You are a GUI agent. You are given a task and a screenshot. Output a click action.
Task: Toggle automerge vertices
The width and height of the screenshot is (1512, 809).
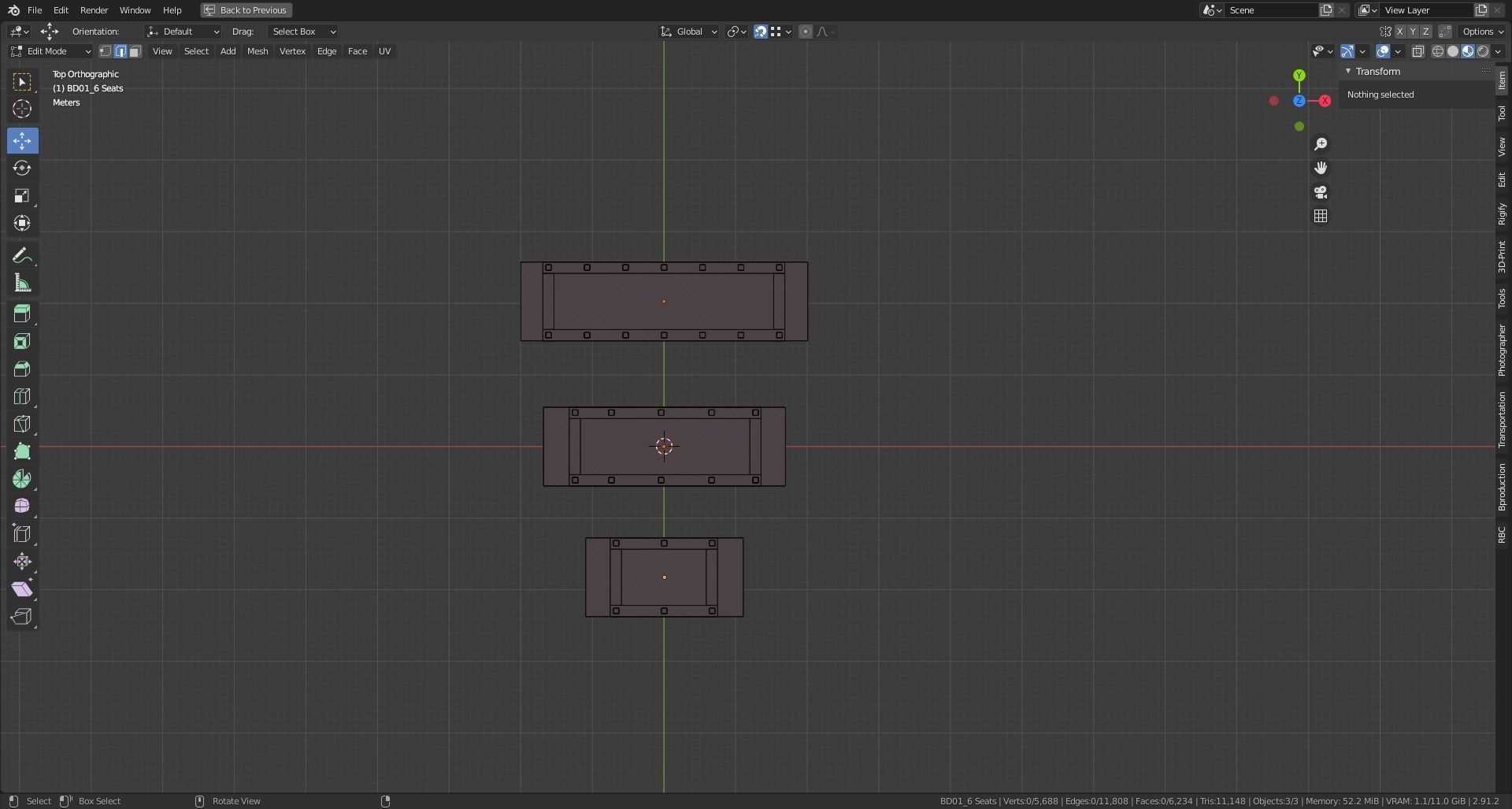[1445, 32]
